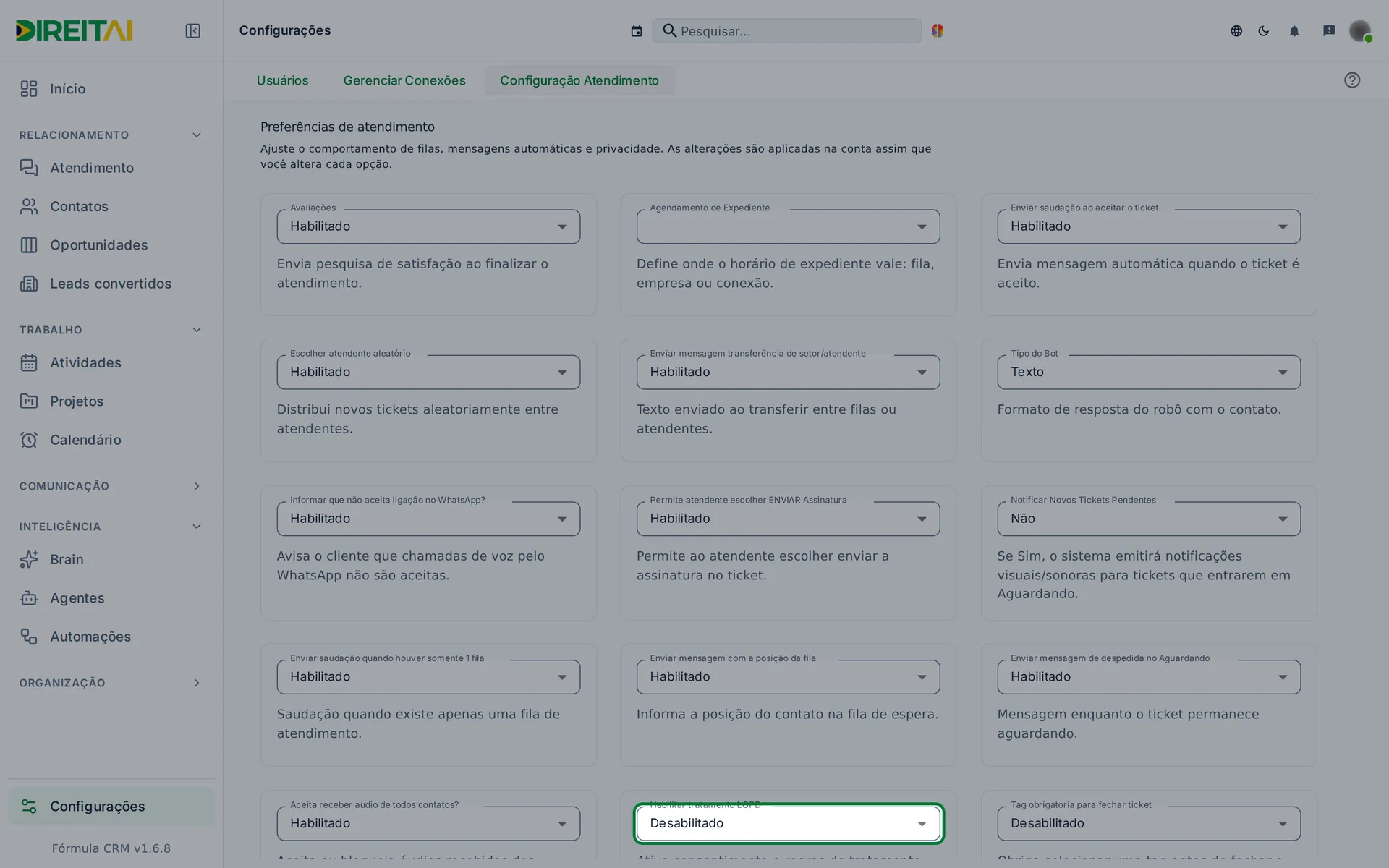Image resolution: width=1389 pixels, height=868 pixels.
Task: Open the Tipo do Bot dropdown
Action: 1149,372
